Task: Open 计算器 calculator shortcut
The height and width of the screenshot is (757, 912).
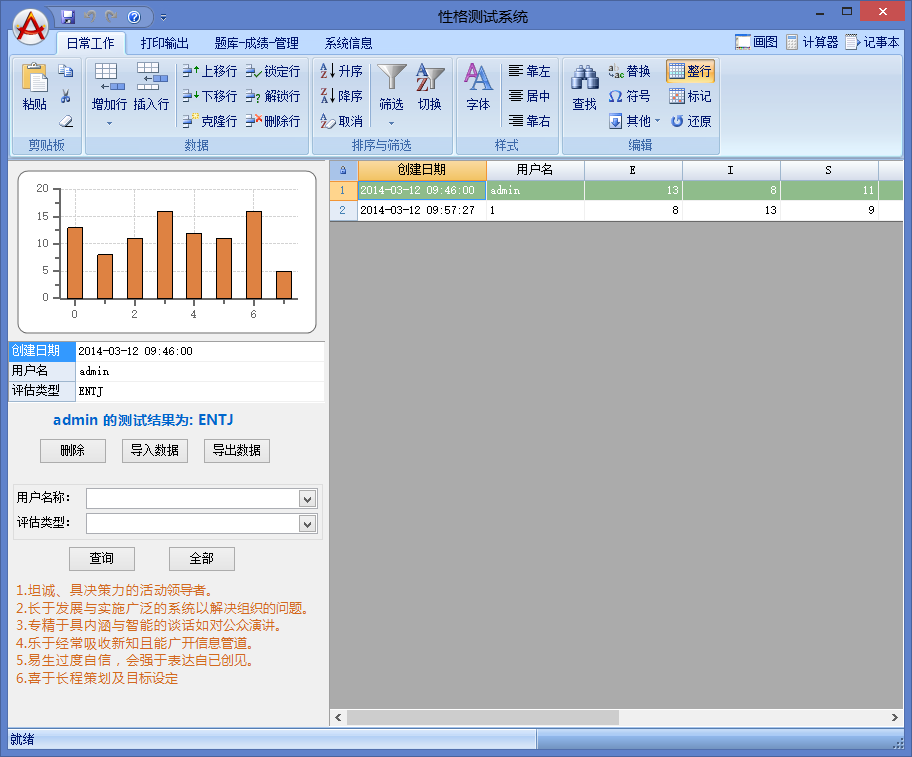Action: coord(812,42)
